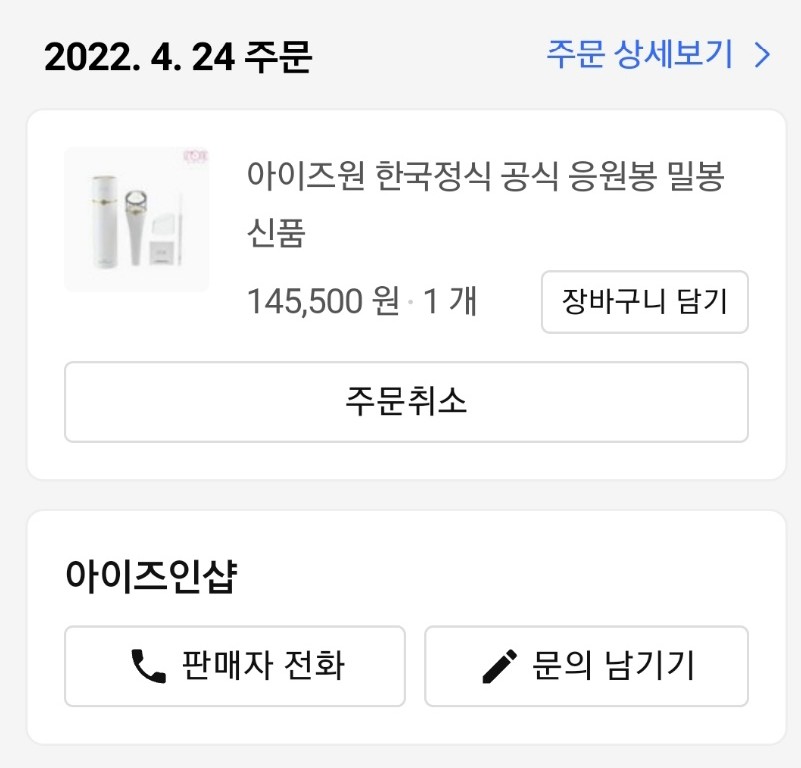Screen dimensions: 801x768
Task: Click the phone icon for seller call
Action: pyautogui.click(x=148, y=666)
